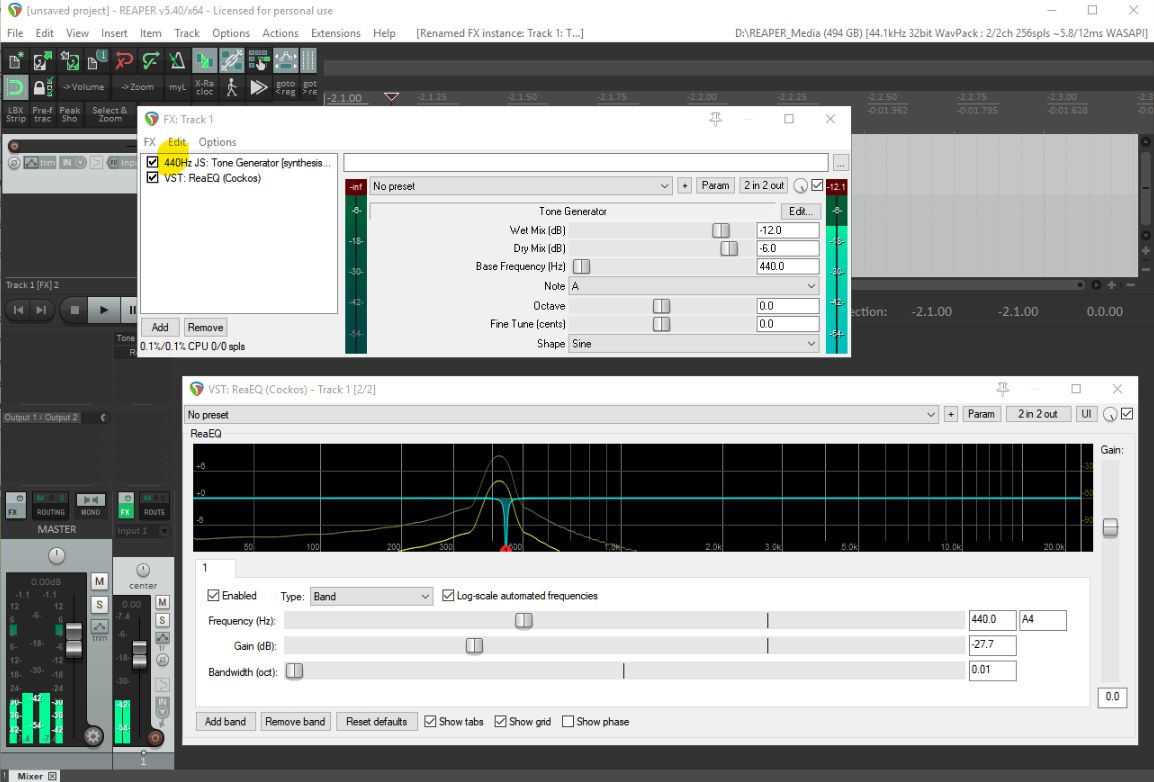Viewport: 1154px width, 782px height.
Task: Toggle snapping magnet toolbar icon
Action: pos(15,88)
